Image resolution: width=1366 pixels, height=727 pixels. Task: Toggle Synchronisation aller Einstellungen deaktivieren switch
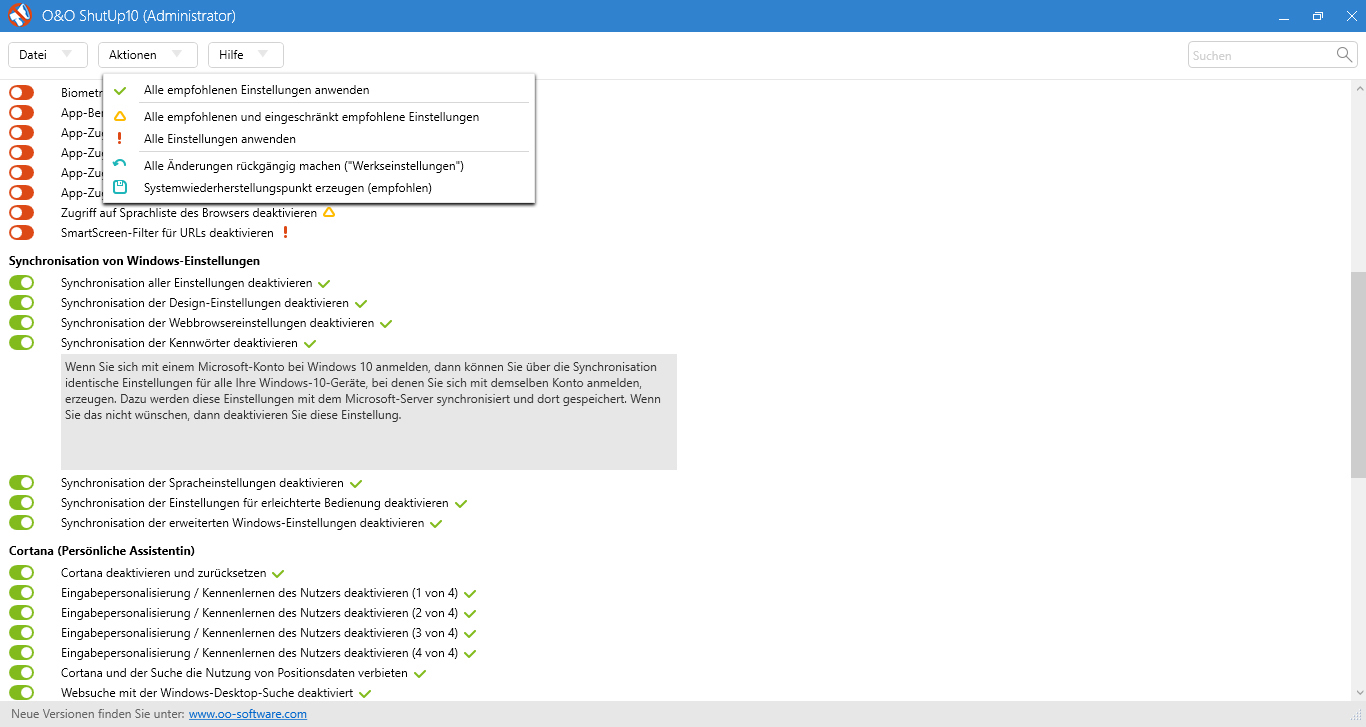pyautogui.click(x=21, y=282)
